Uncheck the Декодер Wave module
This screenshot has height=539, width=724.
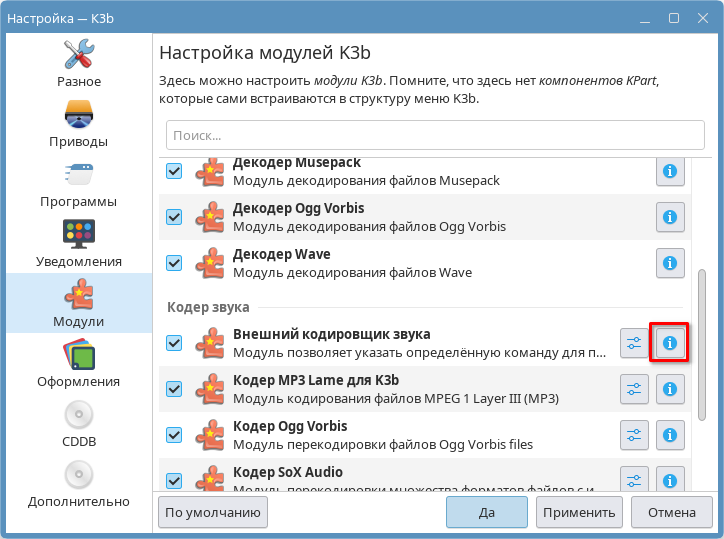175,263
